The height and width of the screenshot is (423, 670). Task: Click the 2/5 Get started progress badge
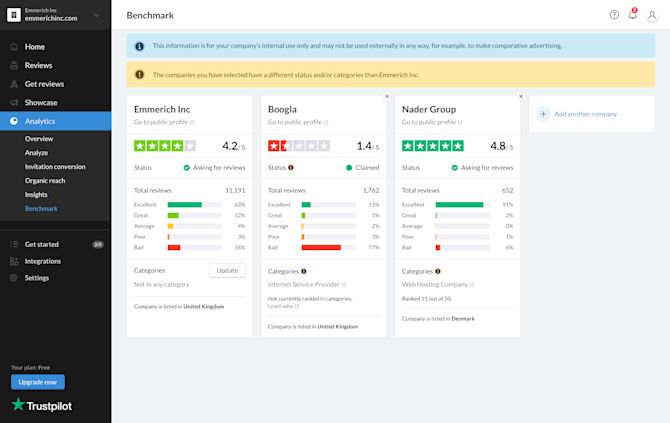(x=98, y=244)
